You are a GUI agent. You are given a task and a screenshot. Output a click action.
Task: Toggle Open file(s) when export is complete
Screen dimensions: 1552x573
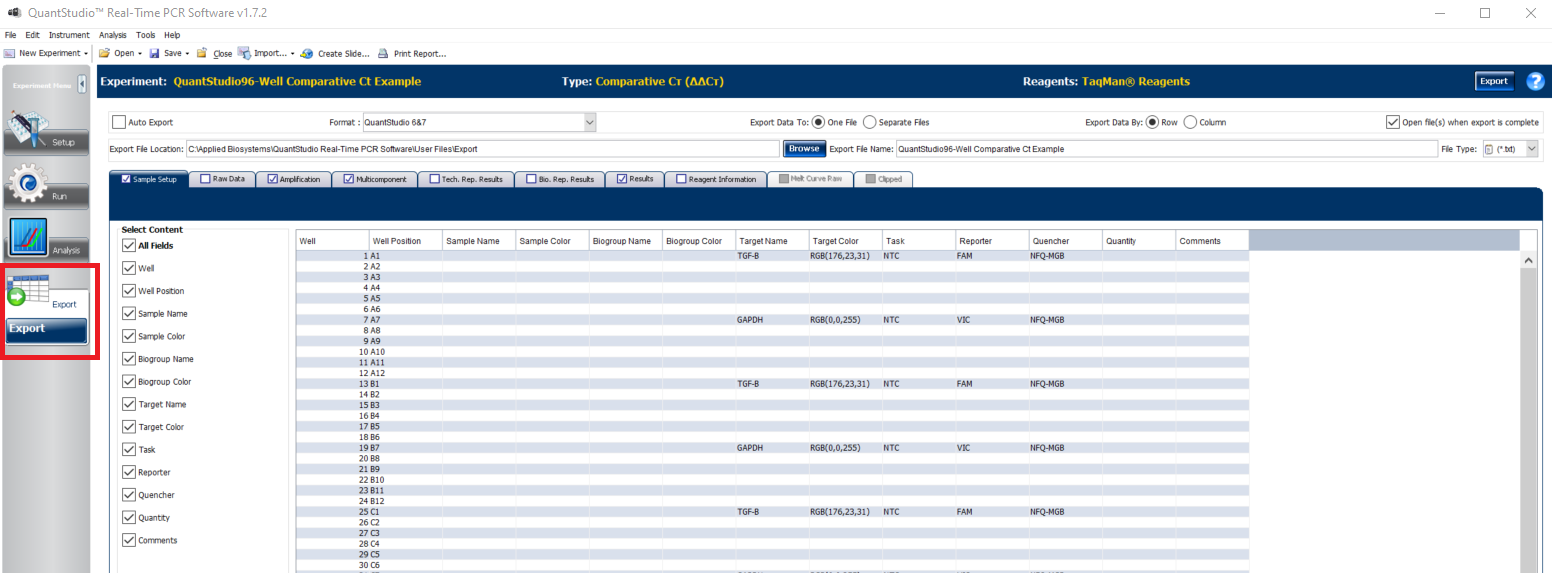[1393, 122]
